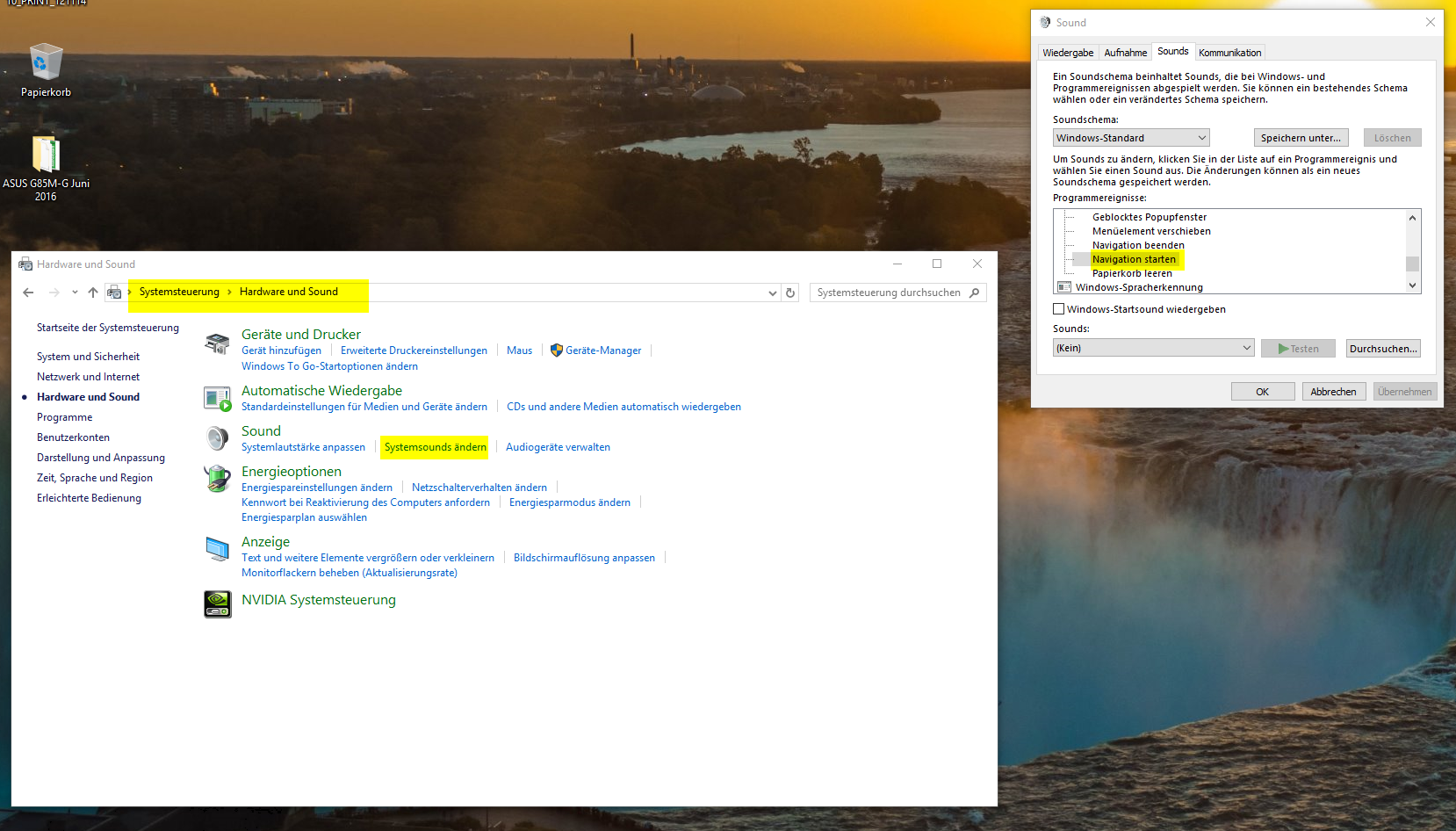
Task: Select the Sounds tab
Action: [1172, 51]
